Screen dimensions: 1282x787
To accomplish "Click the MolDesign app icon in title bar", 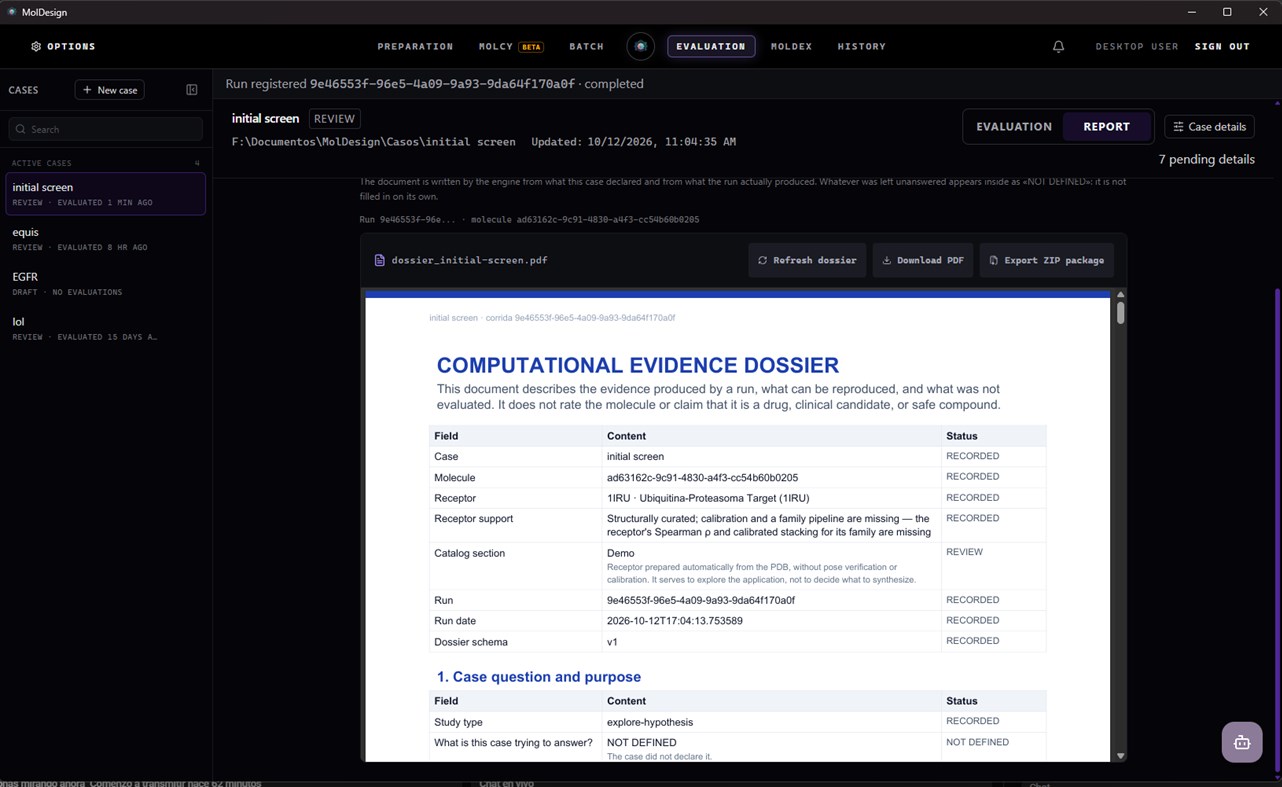I will point(12,12).
